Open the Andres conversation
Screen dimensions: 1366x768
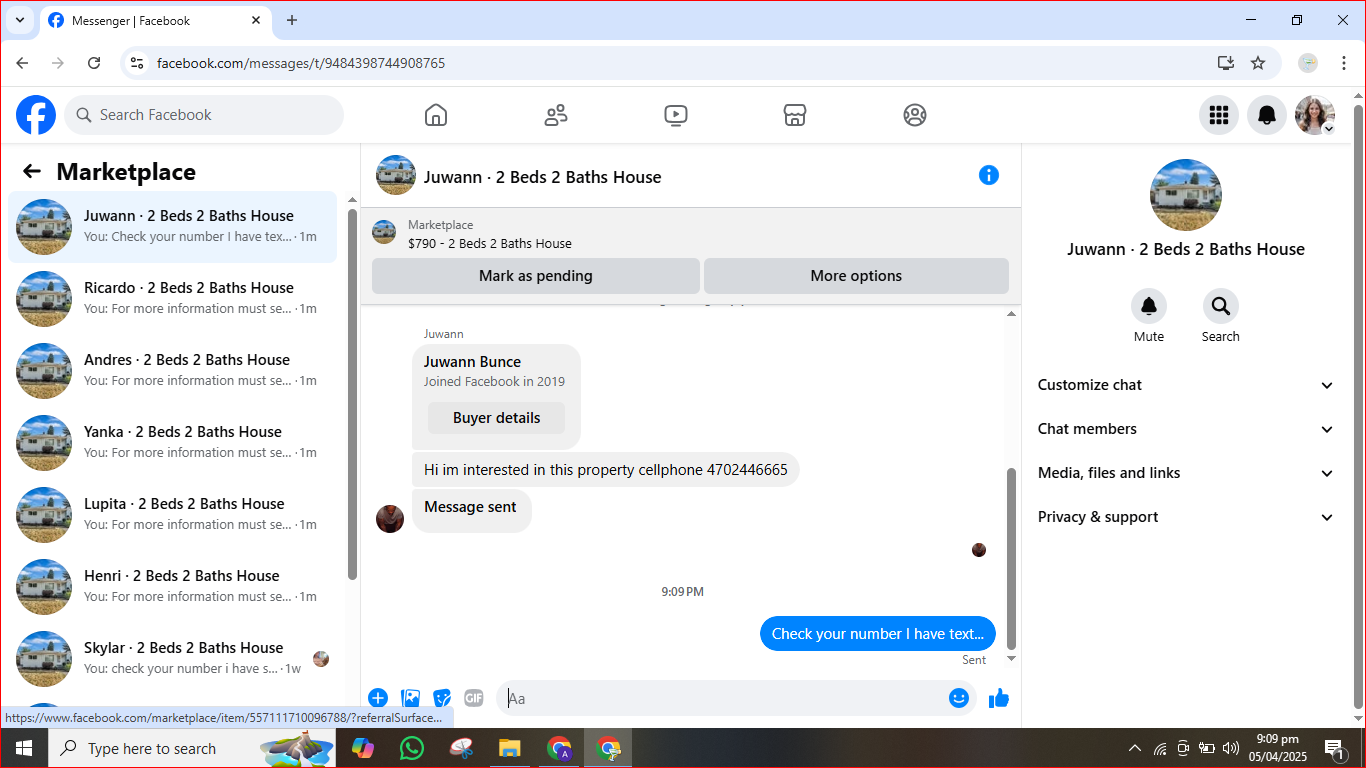[x=173, y=371]
